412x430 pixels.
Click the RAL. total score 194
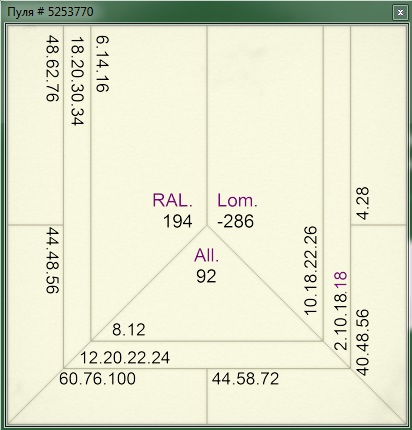coord(178,221)
